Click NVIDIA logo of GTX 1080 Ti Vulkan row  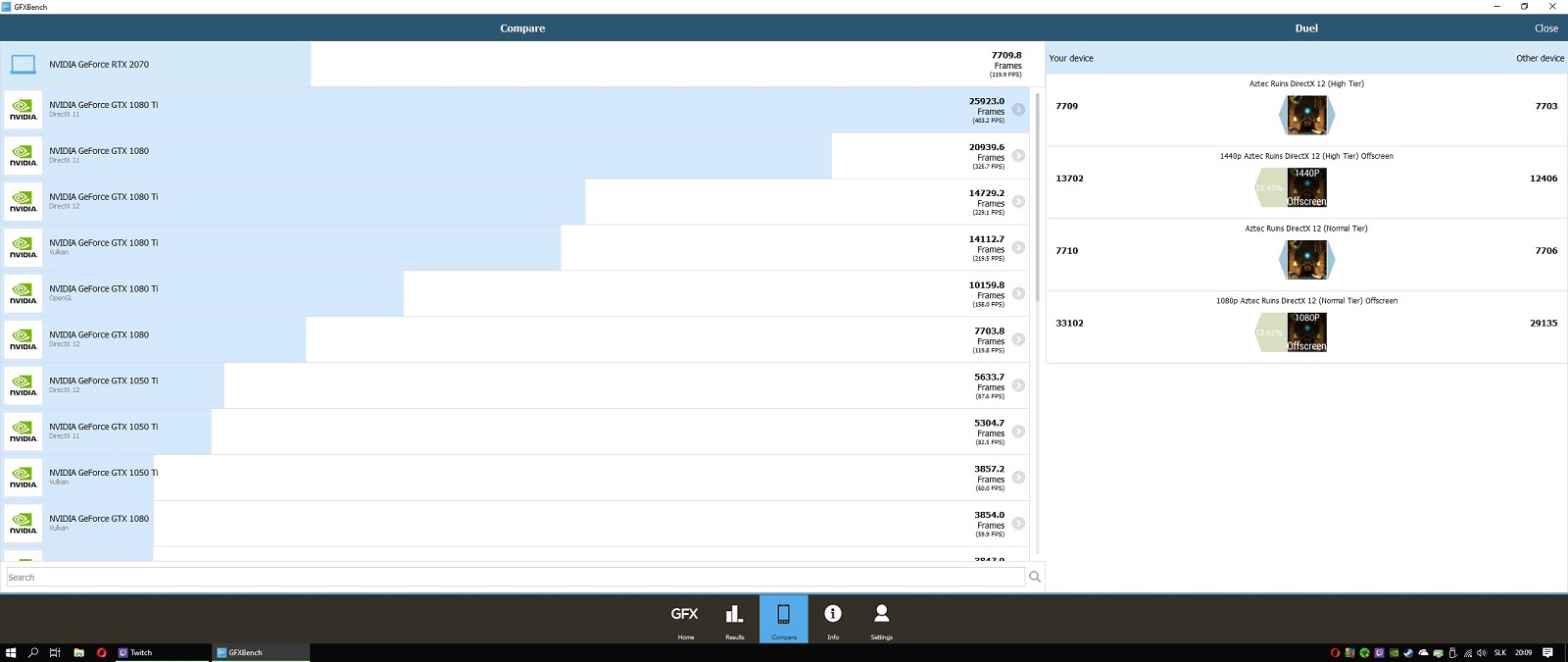click(24, 248)
